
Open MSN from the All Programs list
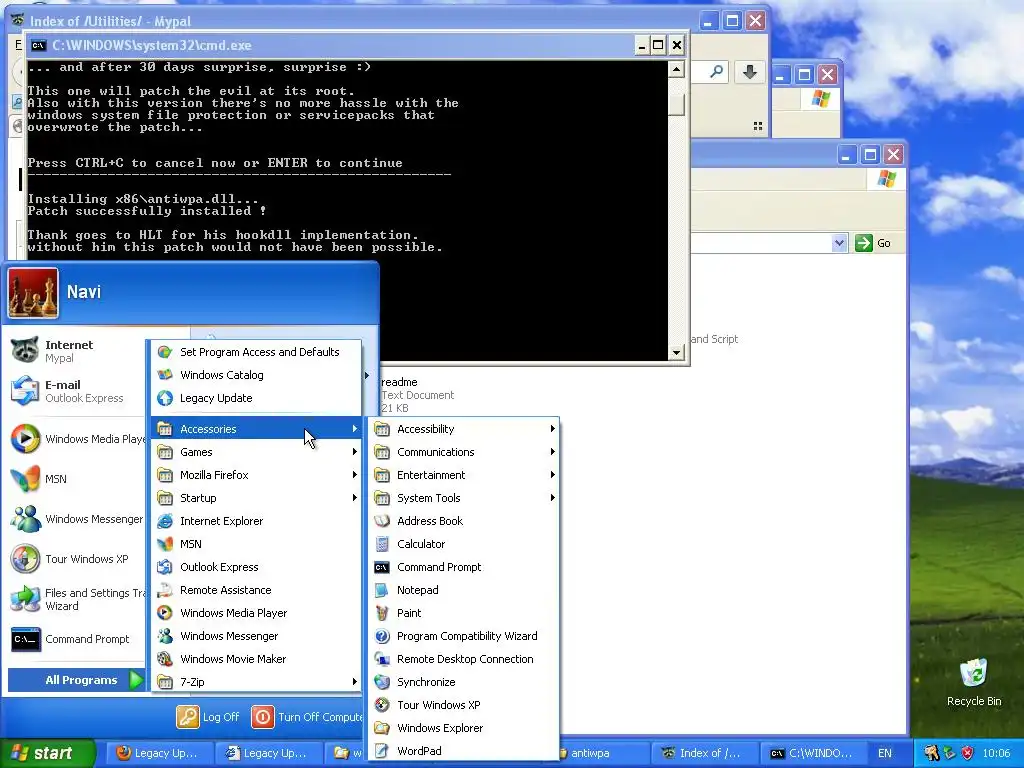click(256, 544)
